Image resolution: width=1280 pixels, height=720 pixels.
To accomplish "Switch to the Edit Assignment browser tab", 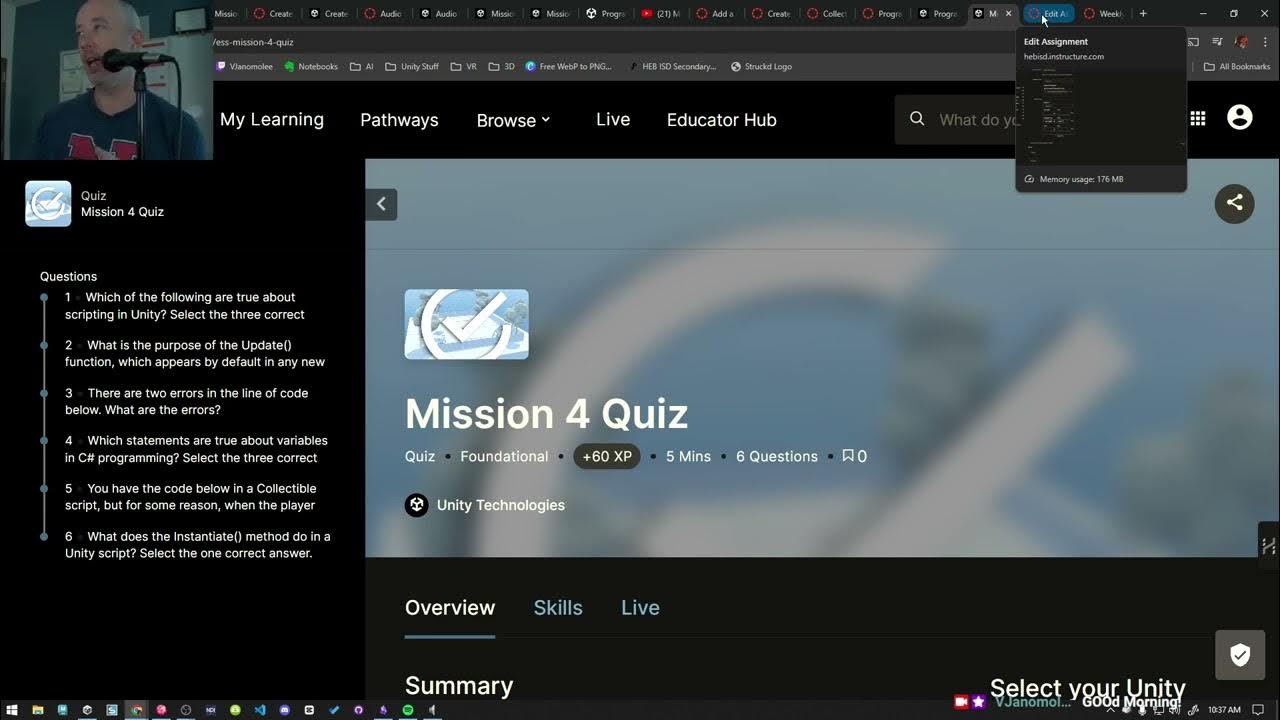I will pyautogui.click(x=1049, y=13).
